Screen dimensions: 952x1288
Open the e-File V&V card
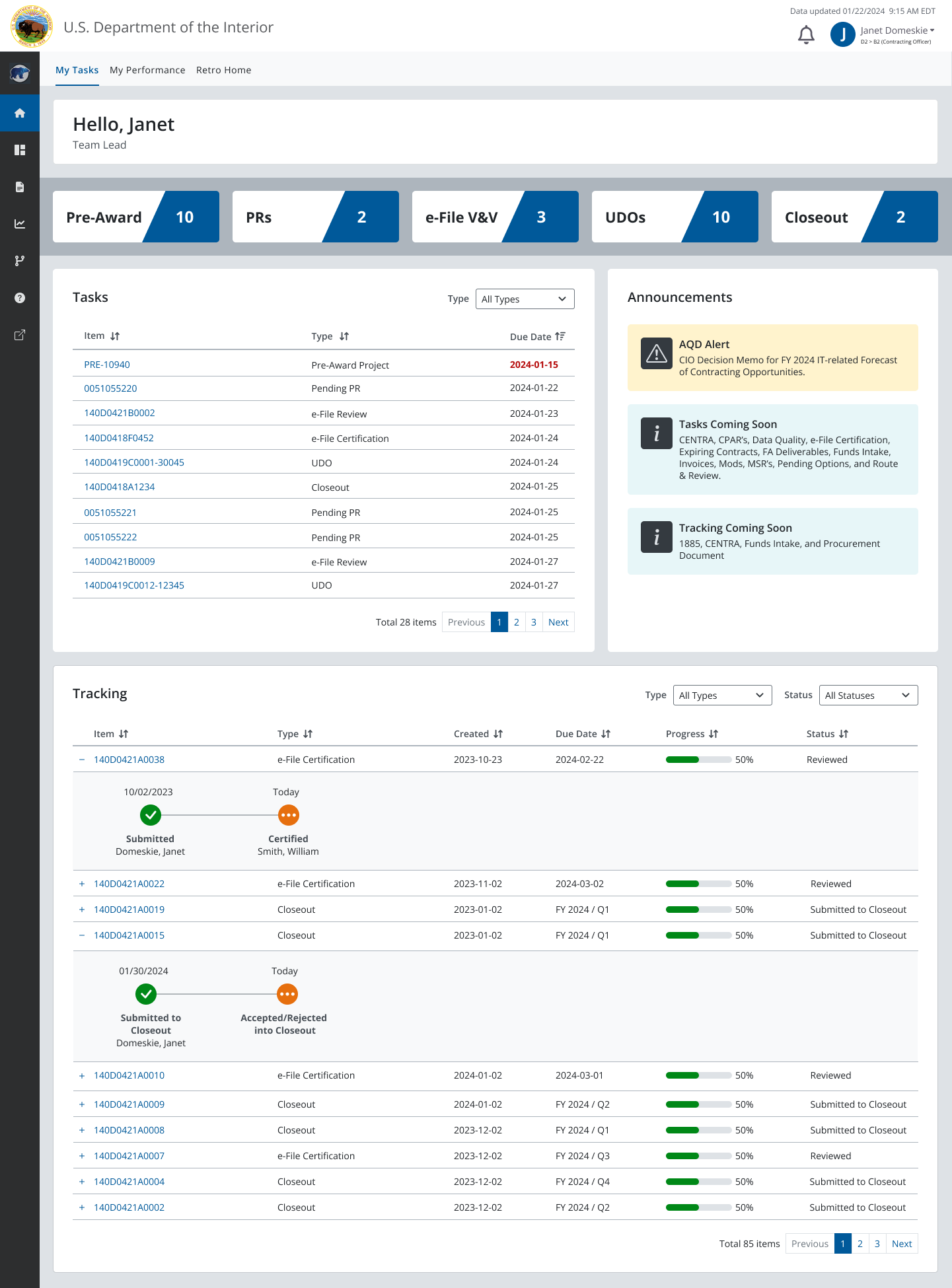point(495,217)
